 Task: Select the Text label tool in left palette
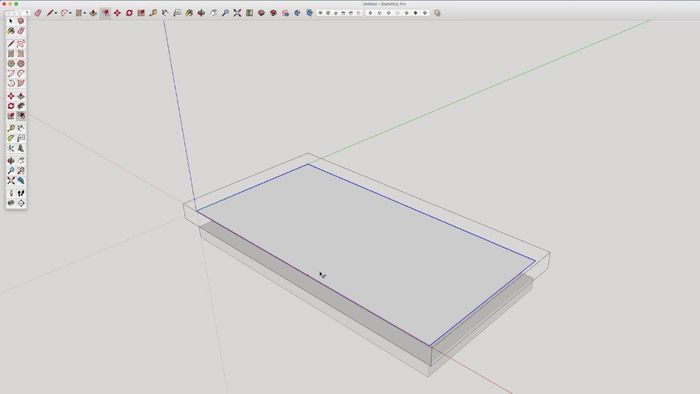21,138
